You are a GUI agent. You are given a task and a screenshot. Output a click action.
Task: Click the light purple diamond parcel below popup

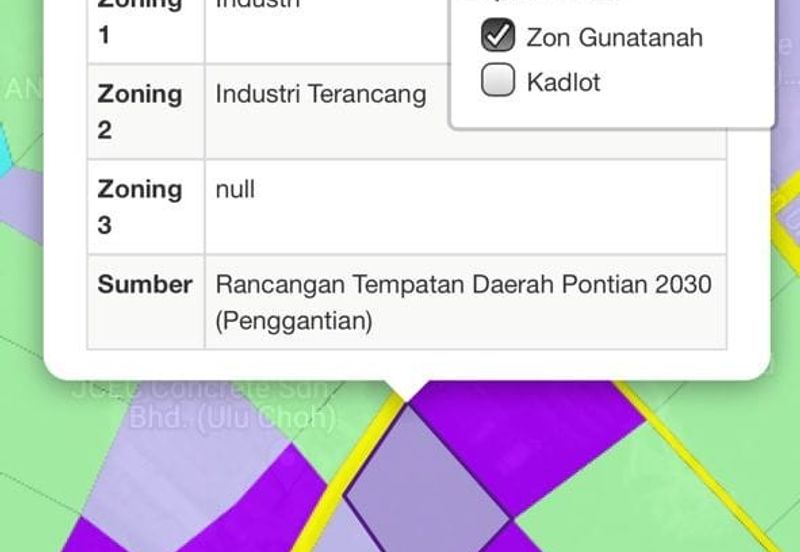428,482
